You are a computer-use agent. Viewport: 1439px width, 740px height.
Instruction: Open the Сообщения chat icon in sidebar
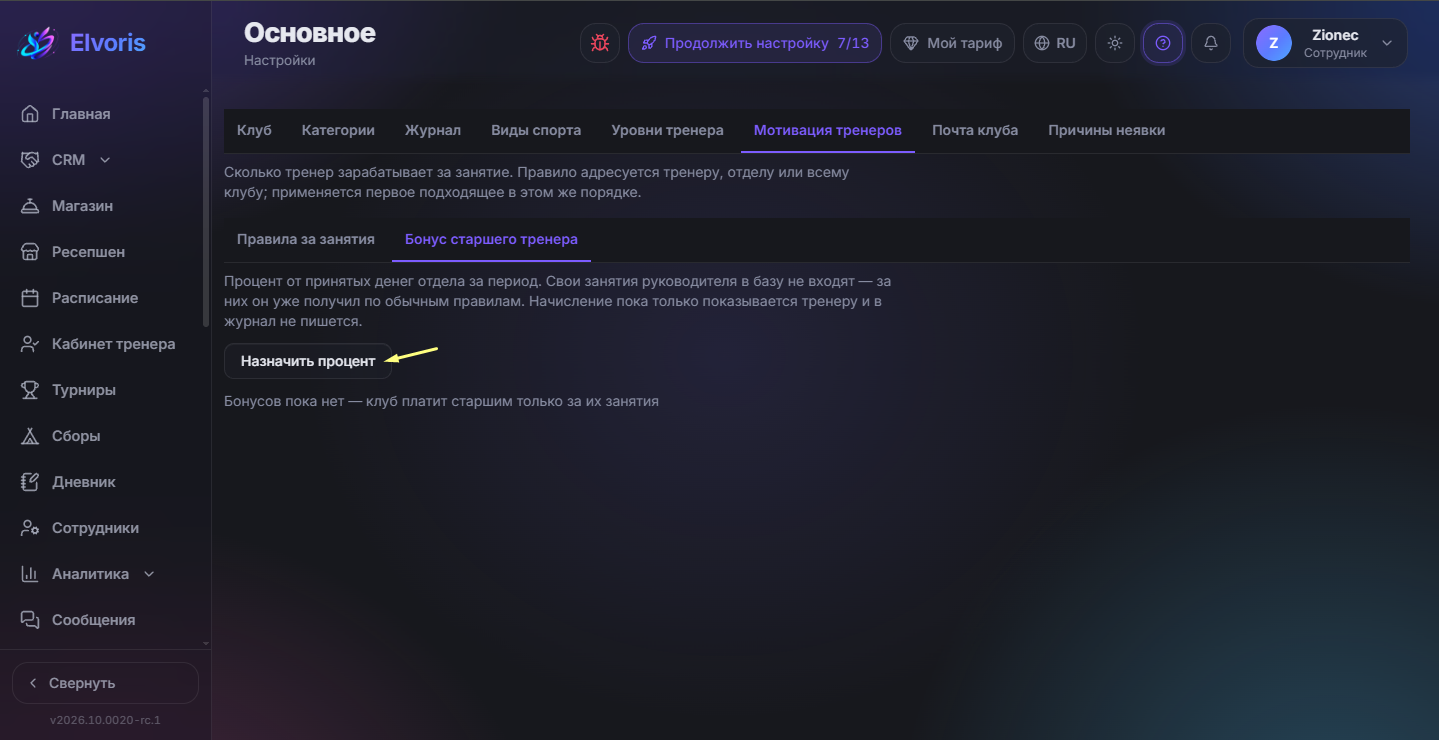tap(30, 620)
